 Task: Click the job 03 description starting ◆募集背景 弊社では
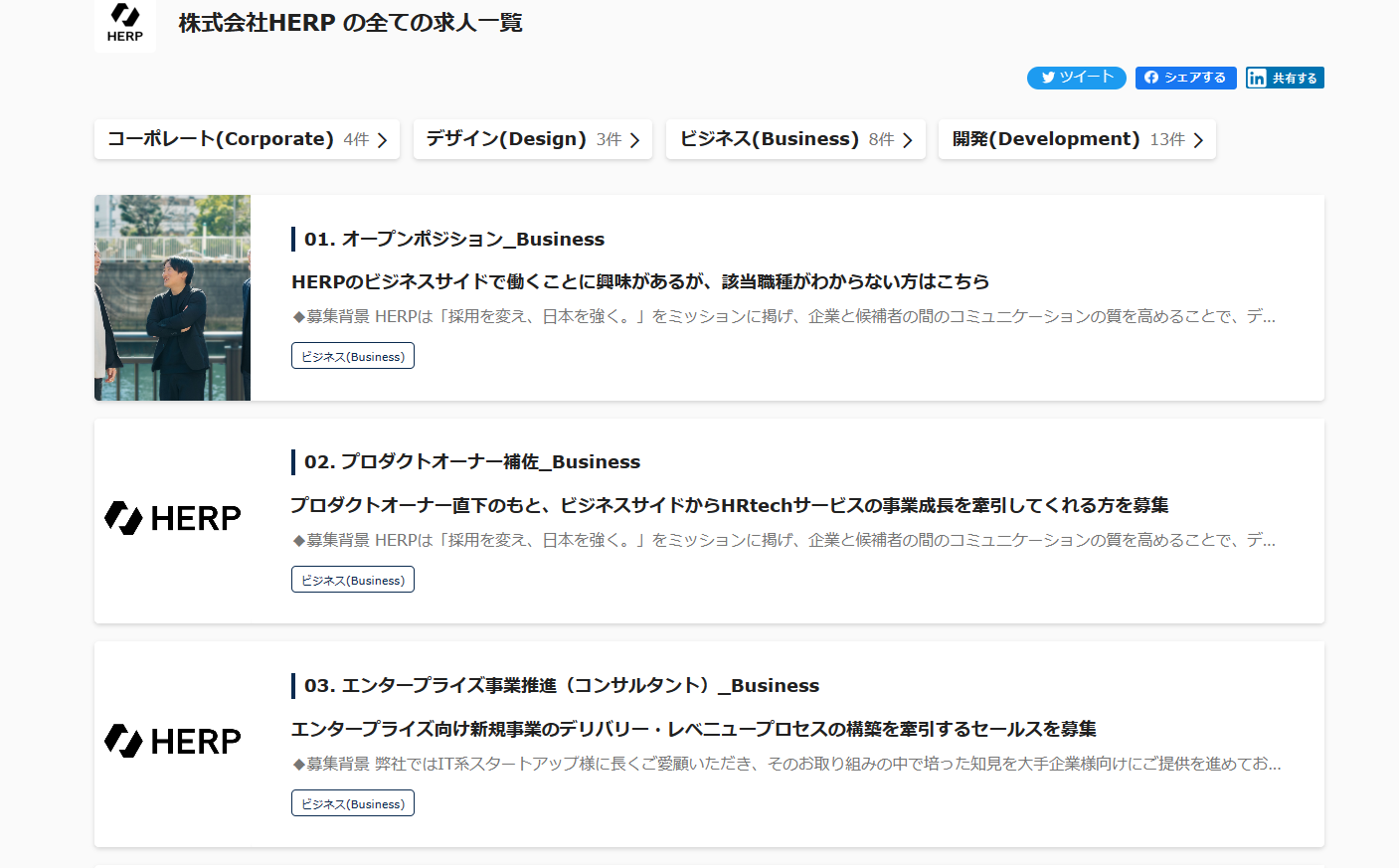click(x=787, y=764)
